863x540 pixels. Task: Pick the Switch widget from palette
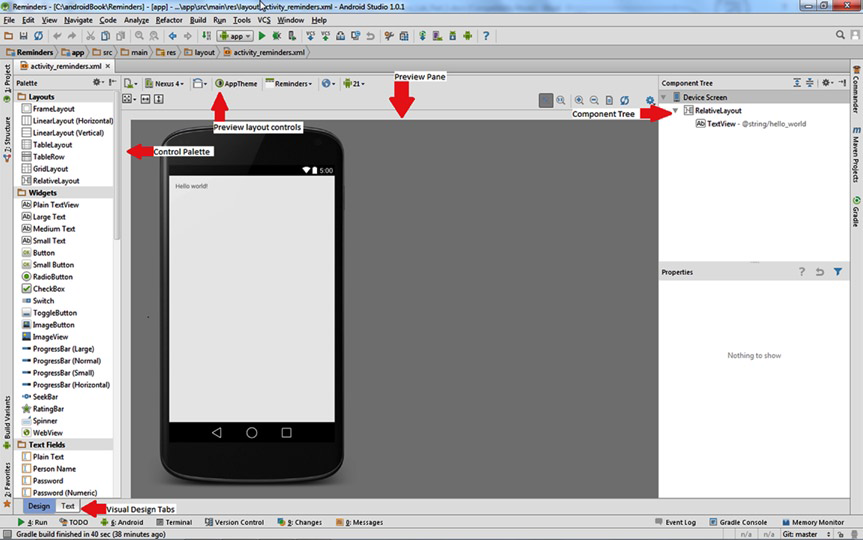click(x=43, y=301)
